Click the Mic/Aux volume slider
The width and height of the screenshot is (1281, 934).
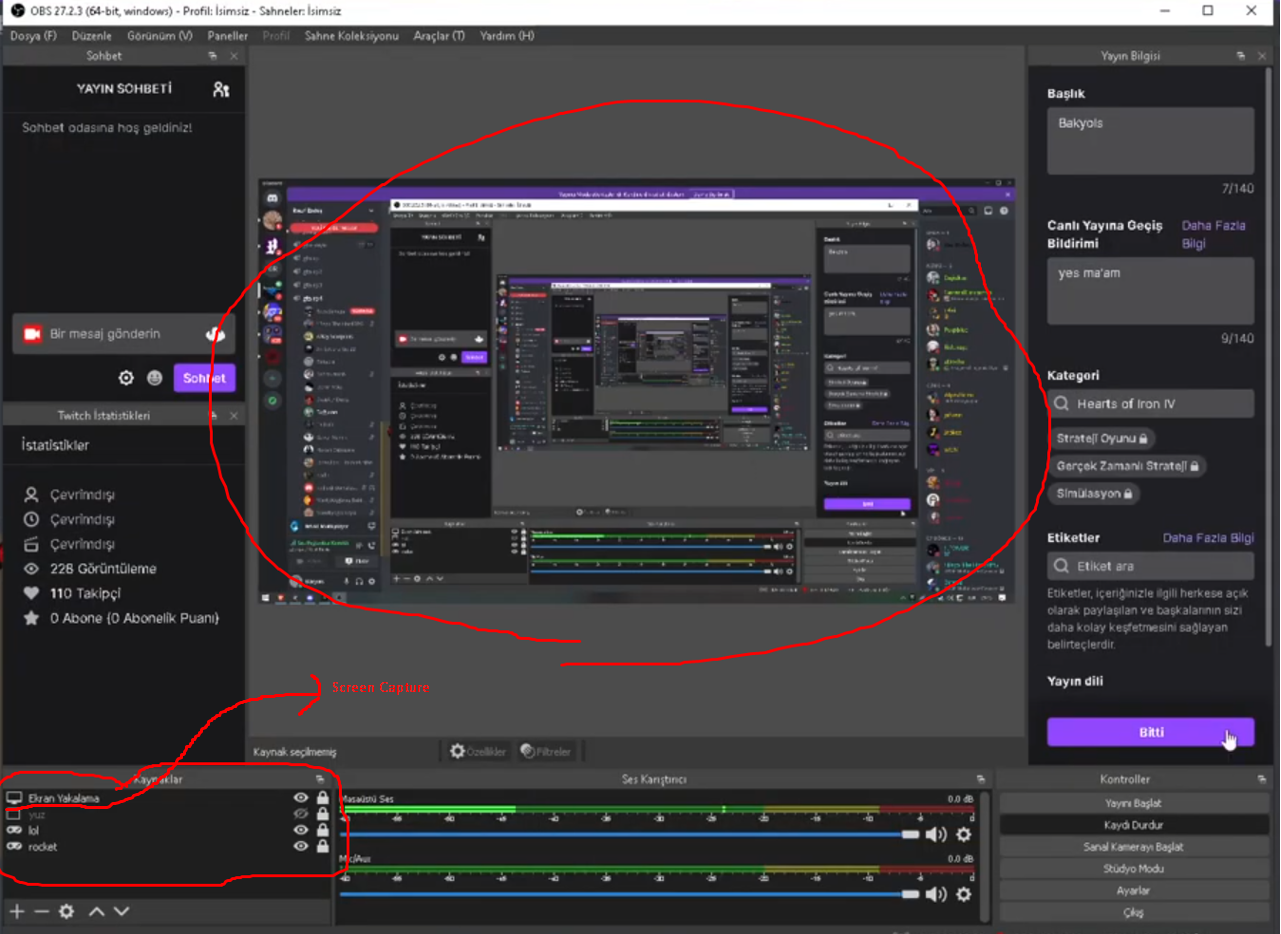point(631,894)
